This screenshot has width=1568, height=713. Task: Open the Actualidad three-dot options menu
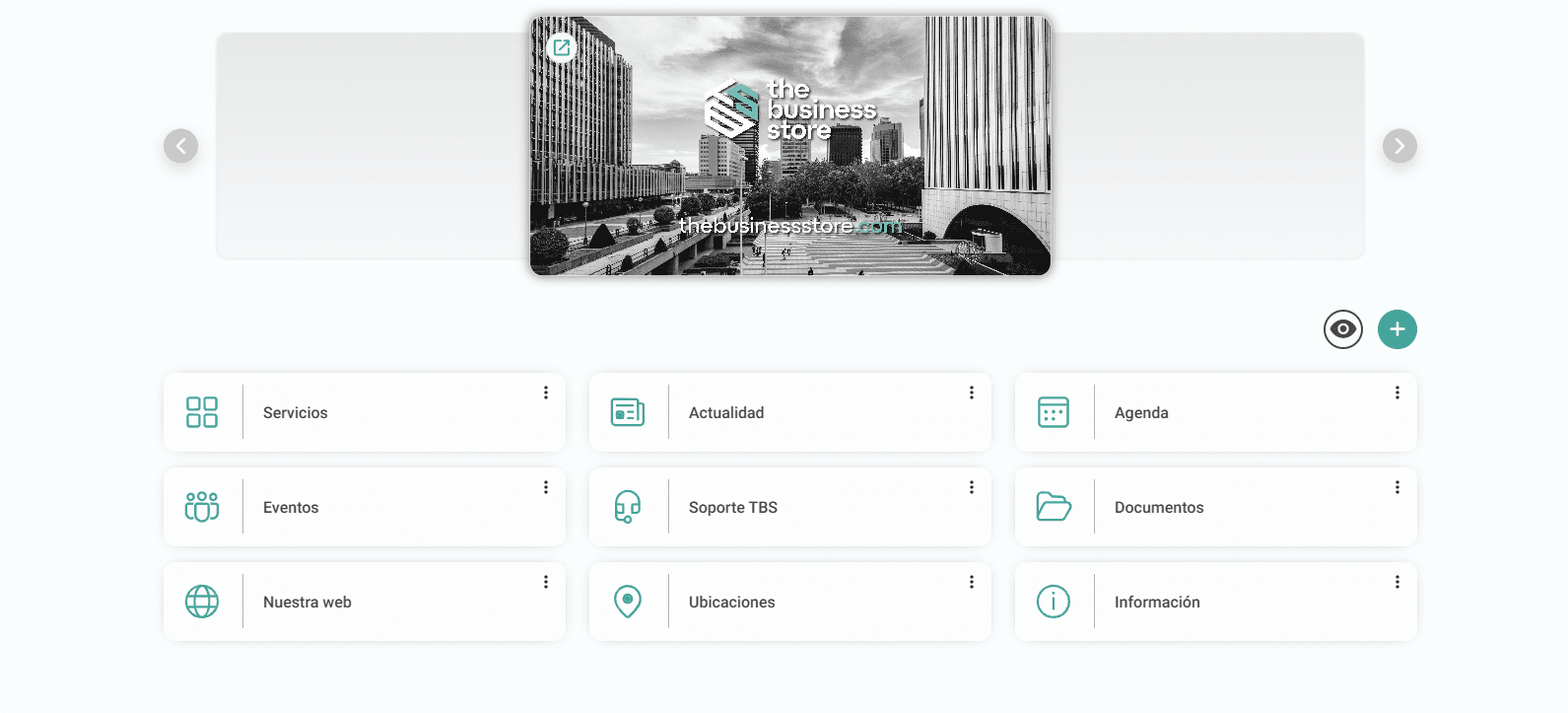[x=972, y=392]
